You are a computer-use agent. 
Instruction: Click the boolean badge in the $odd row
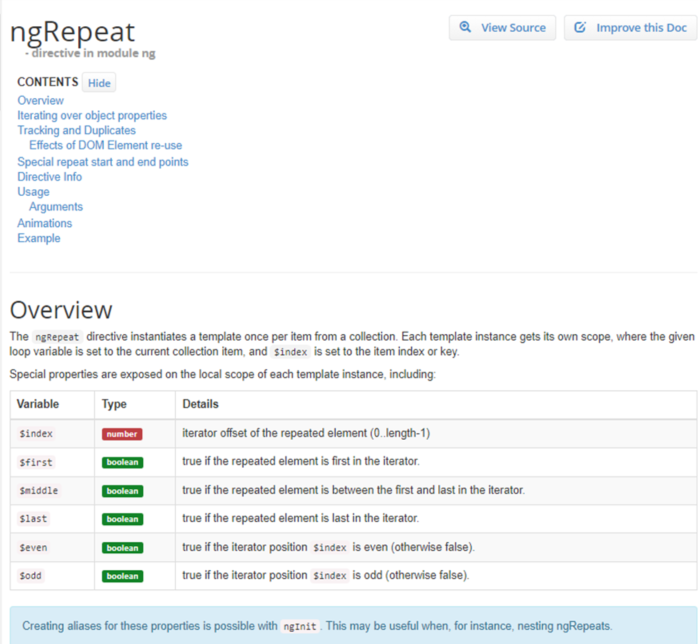click(x=122, y=576)
